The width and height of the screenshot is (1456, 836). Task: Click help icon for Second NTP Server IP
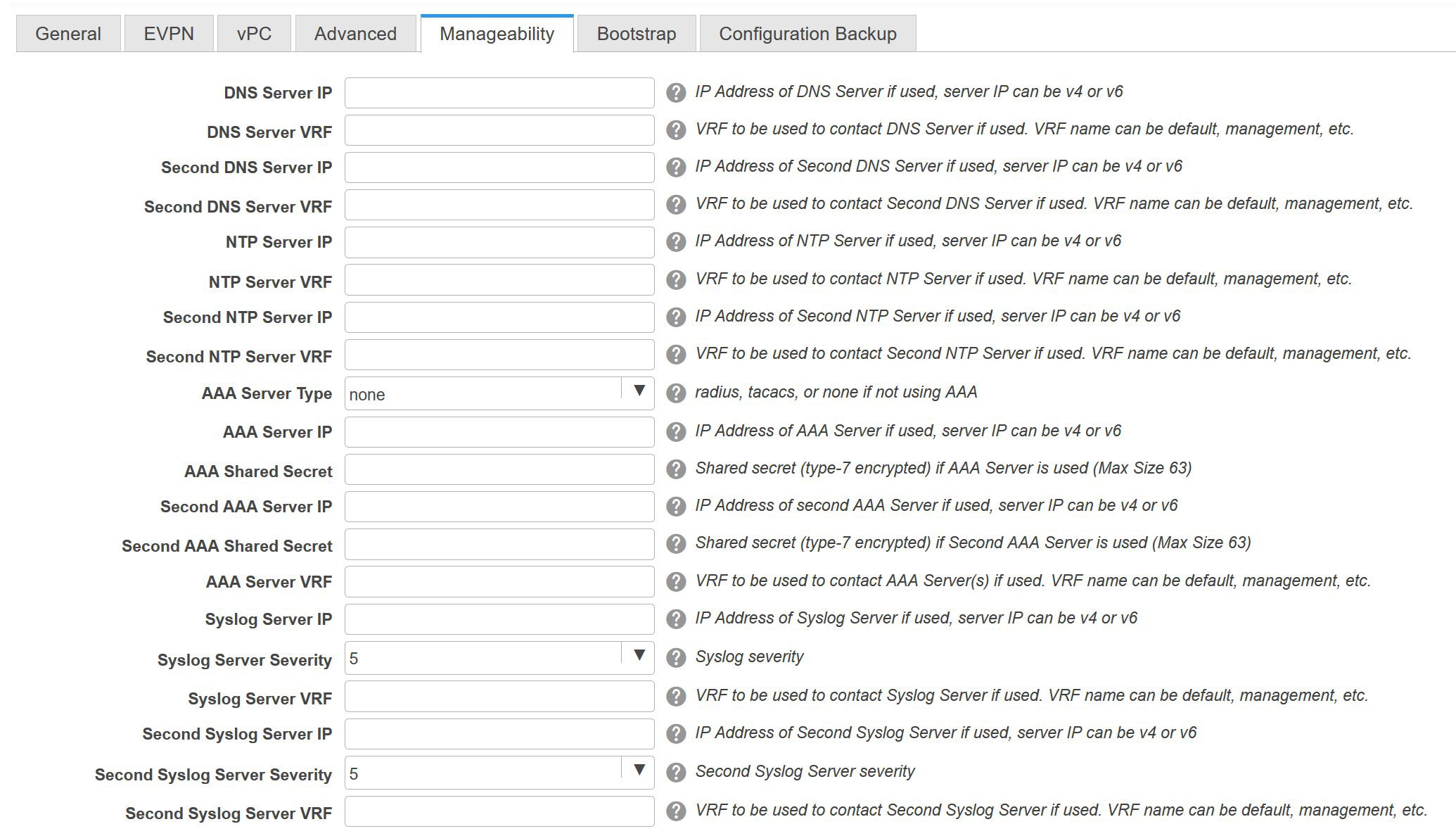[675, 317]
